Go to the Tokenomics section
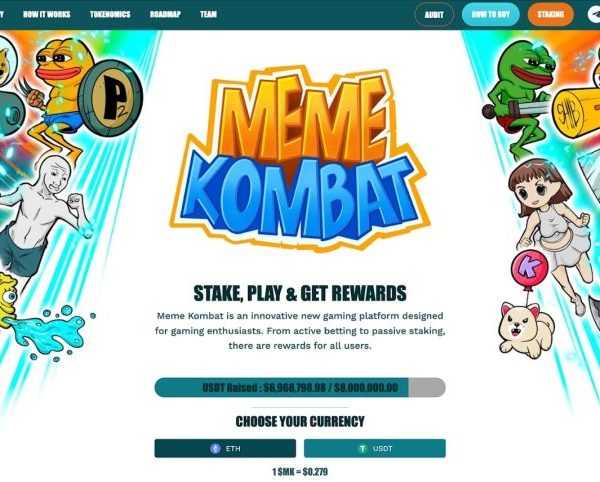Viewport: 600px width, 482px height. [x=110, y=15]
